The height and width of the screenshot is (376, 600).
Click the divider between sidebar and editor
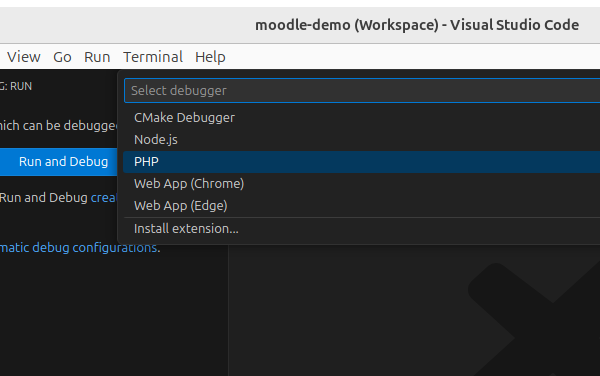tap(228, 310)
